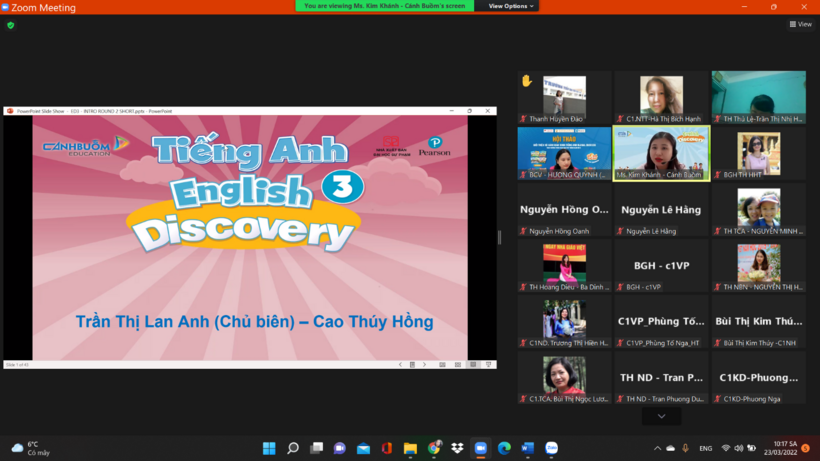The image size is (820, 461).
Task: Toggle the Task View taskbar button
Action: [317, 448]
